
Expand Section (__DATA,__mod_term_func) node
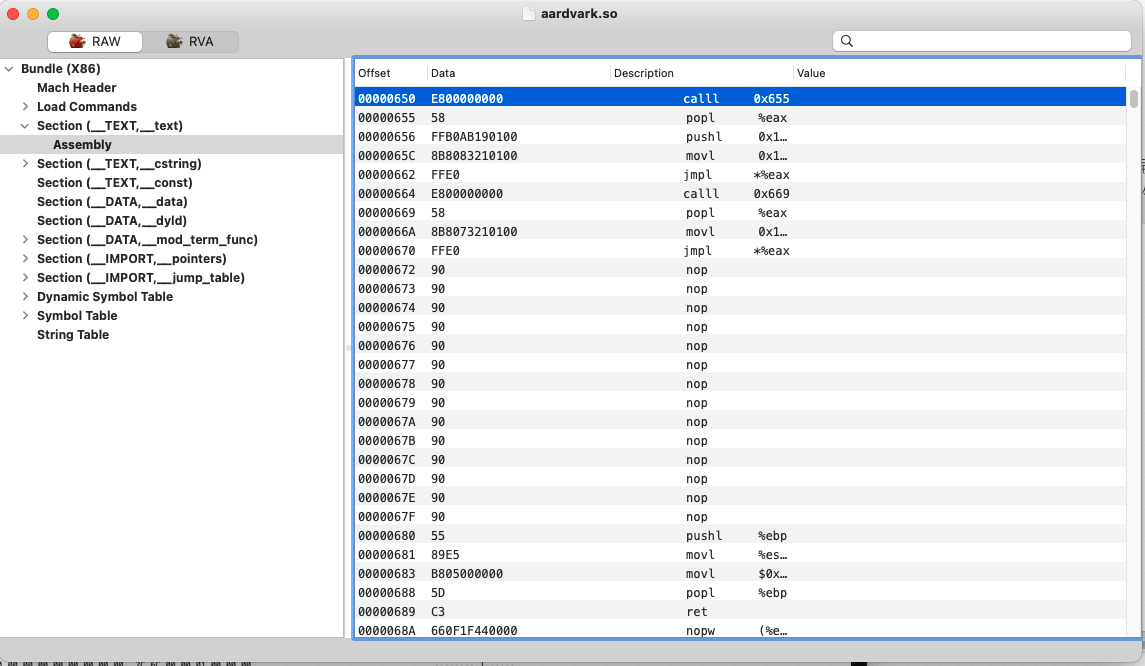(x=25, y=240)
